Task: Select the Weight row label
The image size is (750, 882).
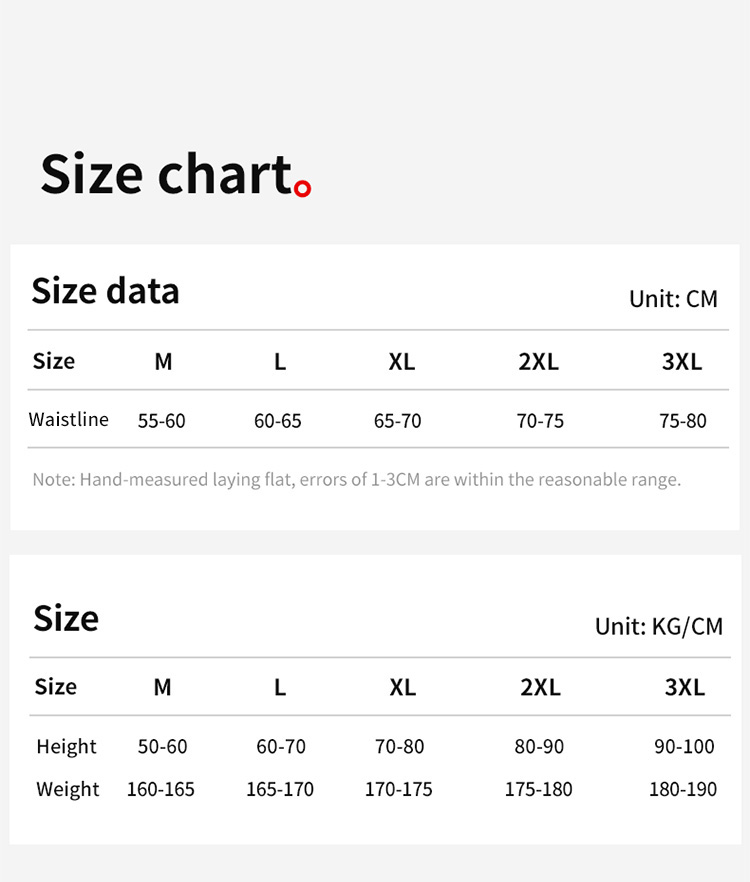Action: pyautogui.click(x=68, y=789)
